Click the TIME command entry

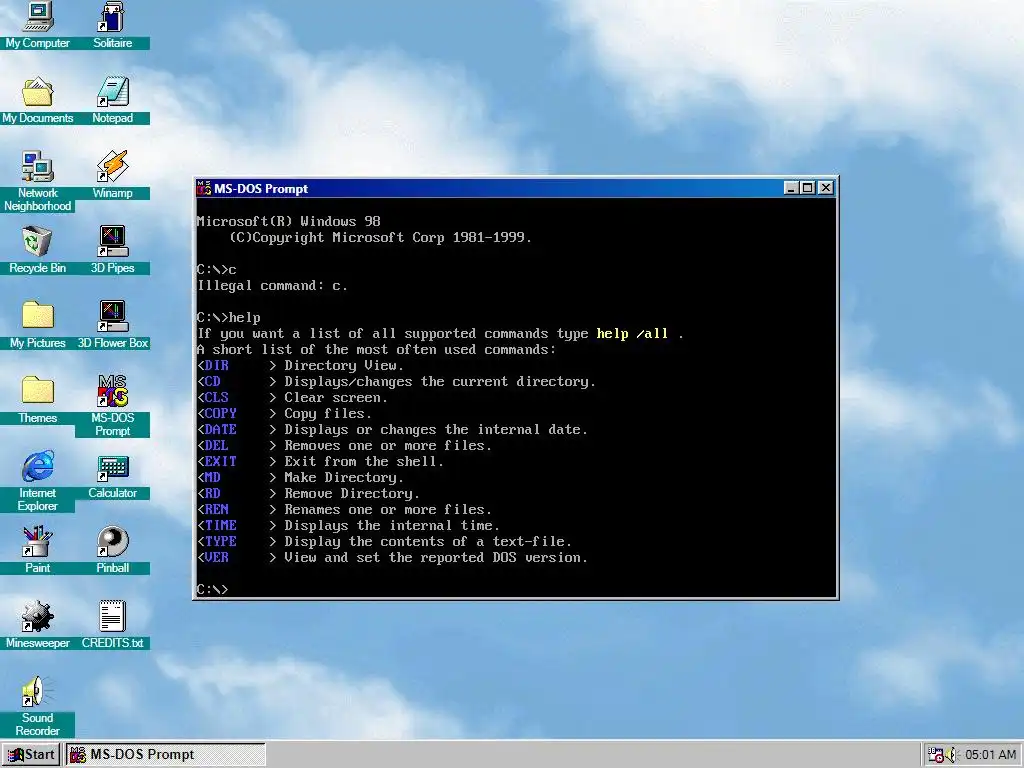(220, 526)
